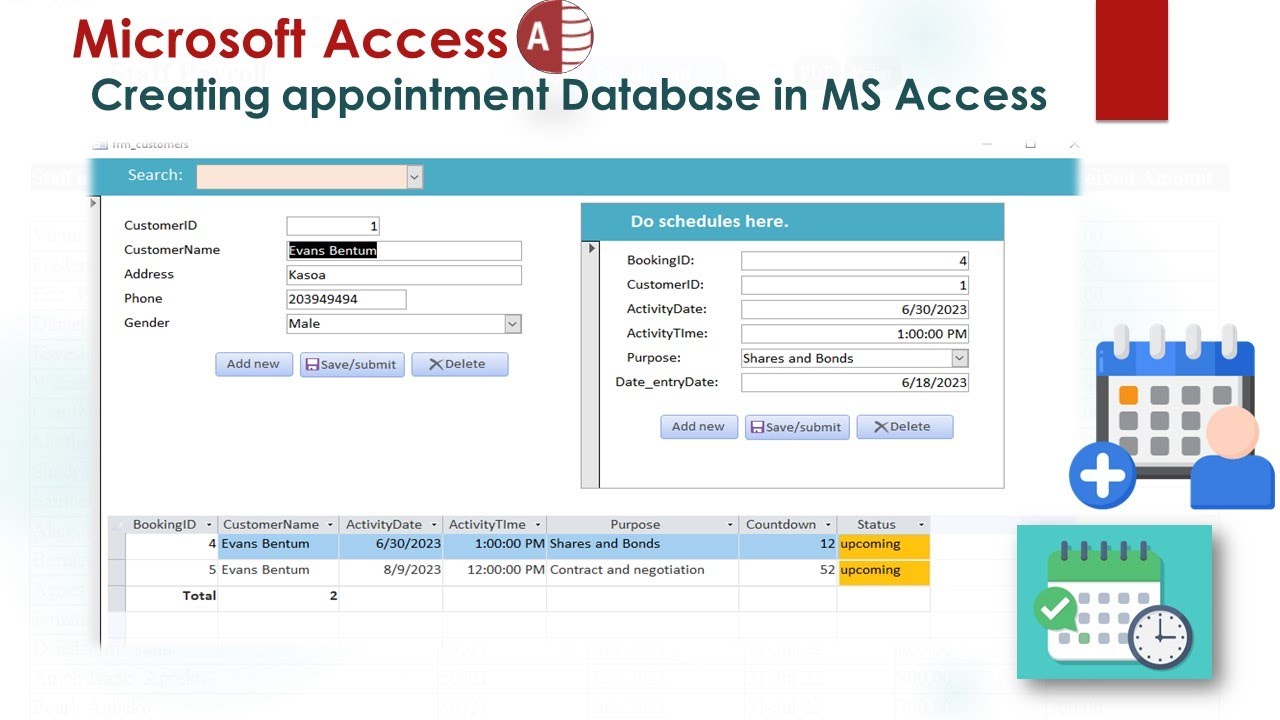1280x720 pixels.
Task: Click the Do schedules here header
Action: coord(710,222)
